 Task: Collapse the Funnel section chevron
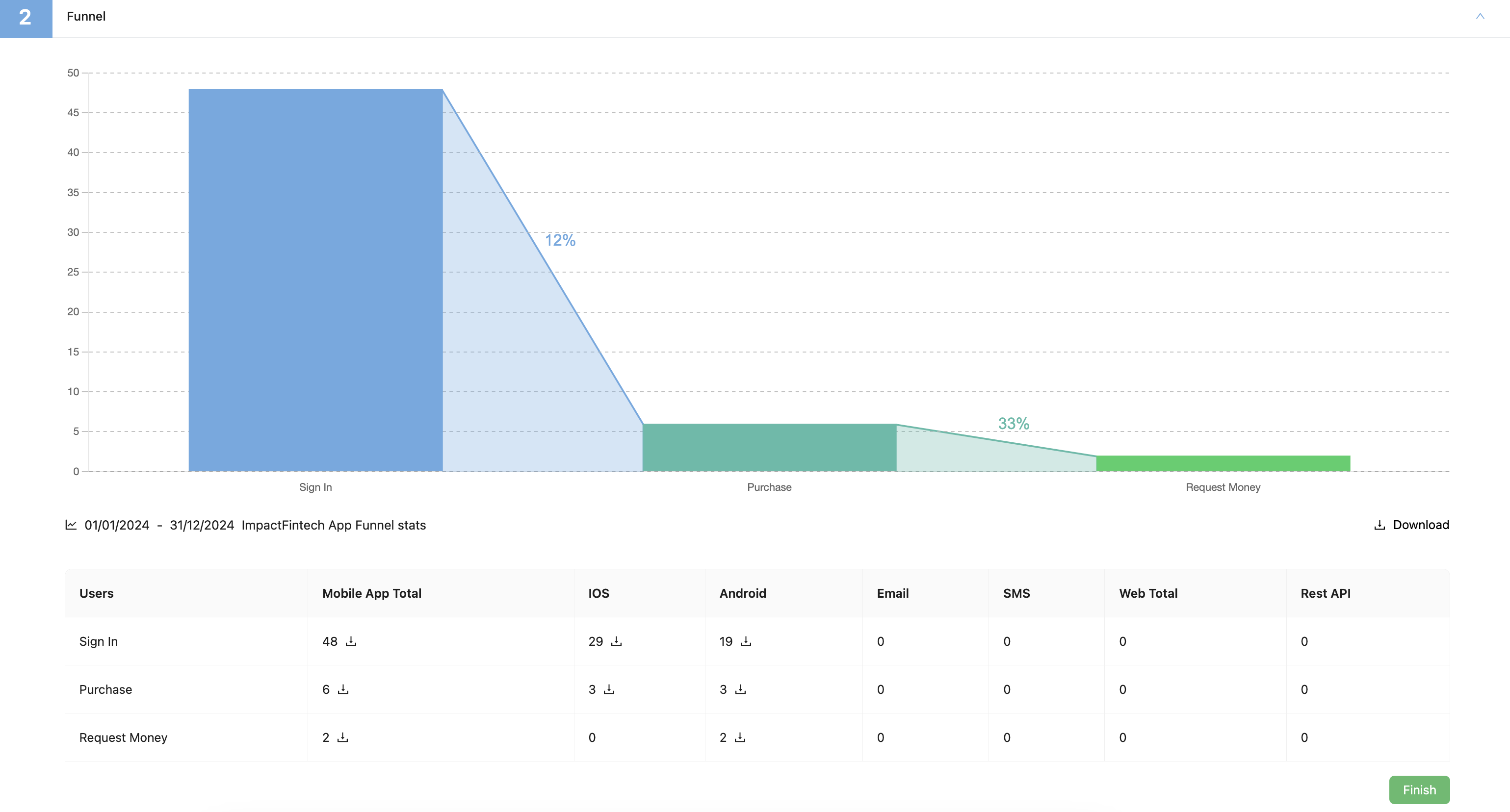(x=1480, y=16)
